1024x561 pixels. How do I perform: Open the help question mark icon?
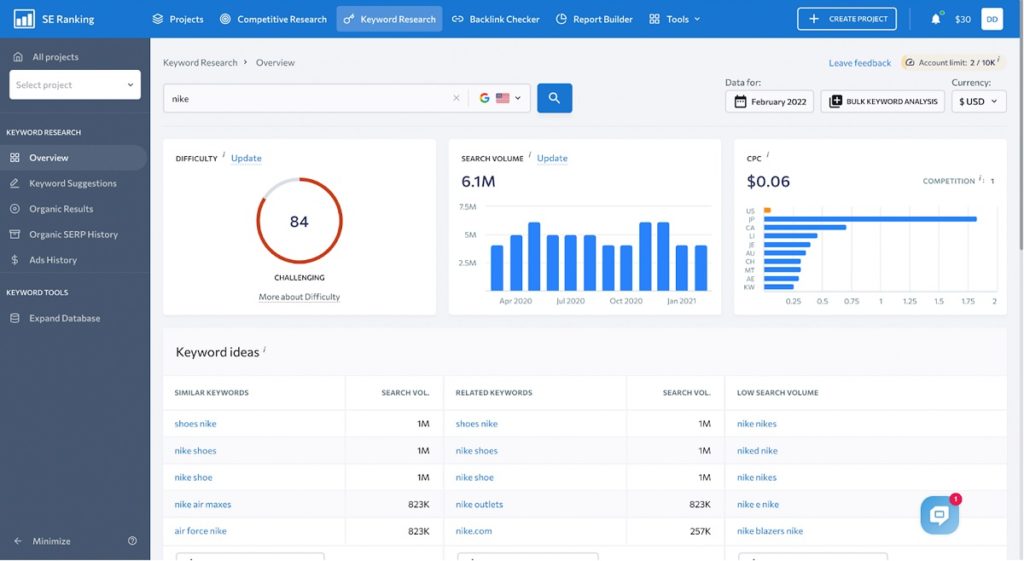point(133,541)
